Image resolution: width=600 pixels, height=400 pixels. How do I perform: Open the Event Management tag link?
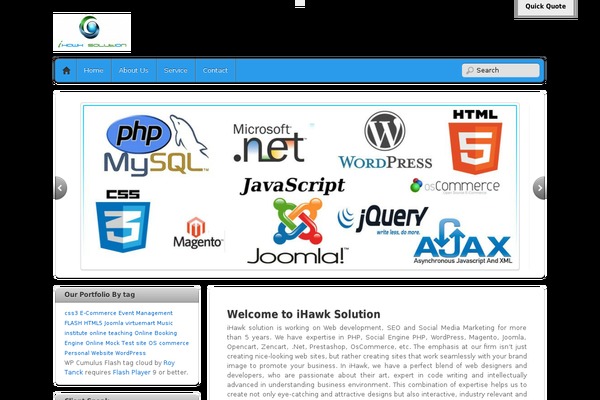[x=146, y=313]
